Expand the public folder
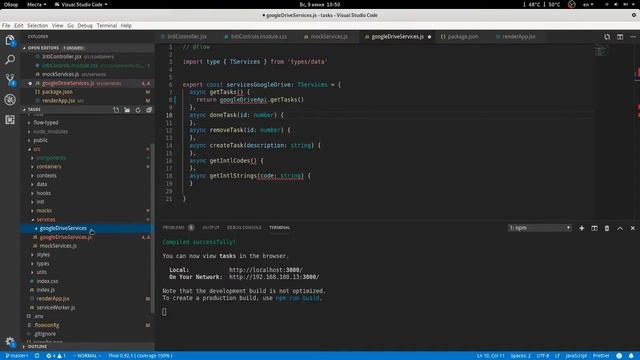This screenshot has width=640, height=360. (40, 140)
